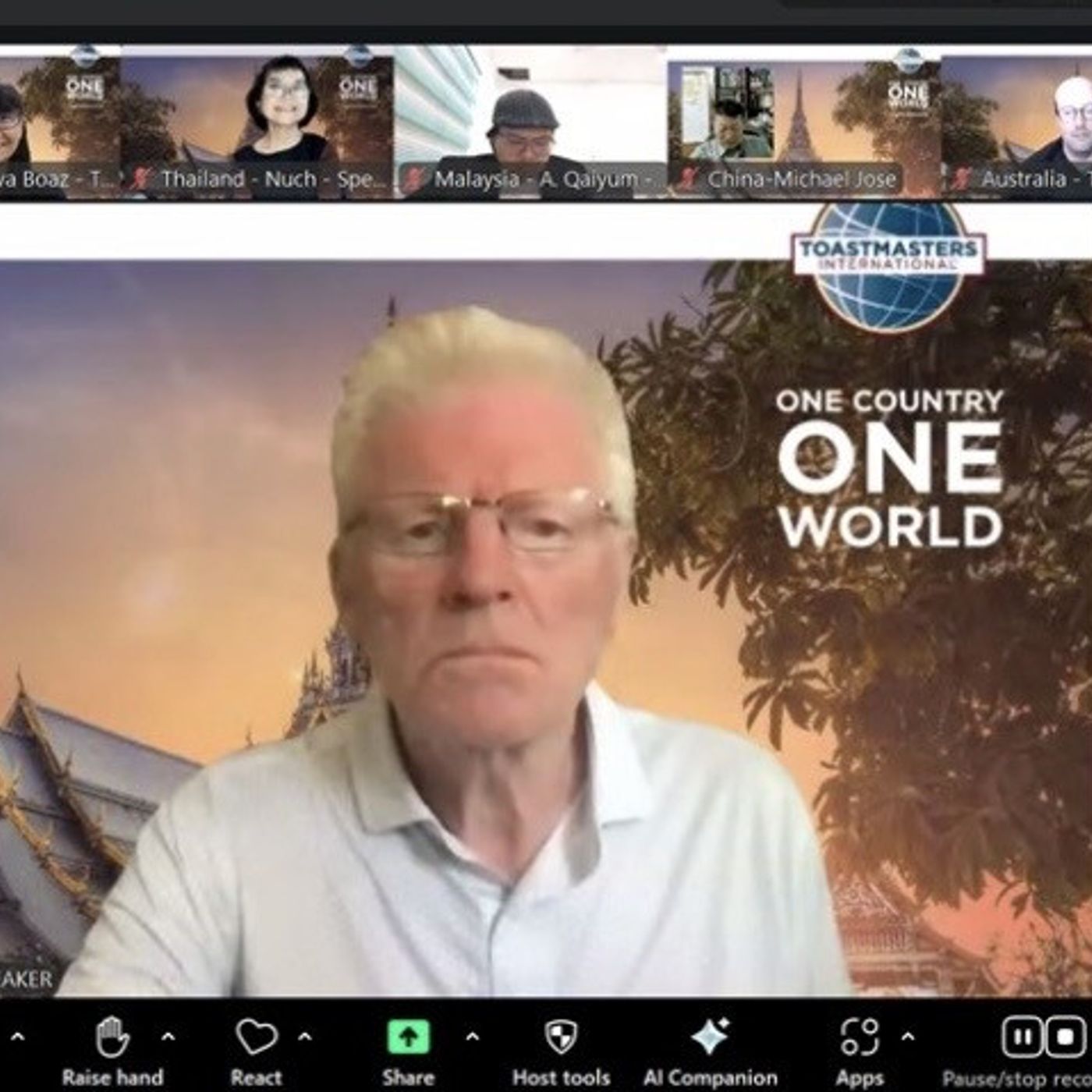Pause the recording
Image resolution: width=1092 pixels, height=1092 pixels.
[1022, 1037]
